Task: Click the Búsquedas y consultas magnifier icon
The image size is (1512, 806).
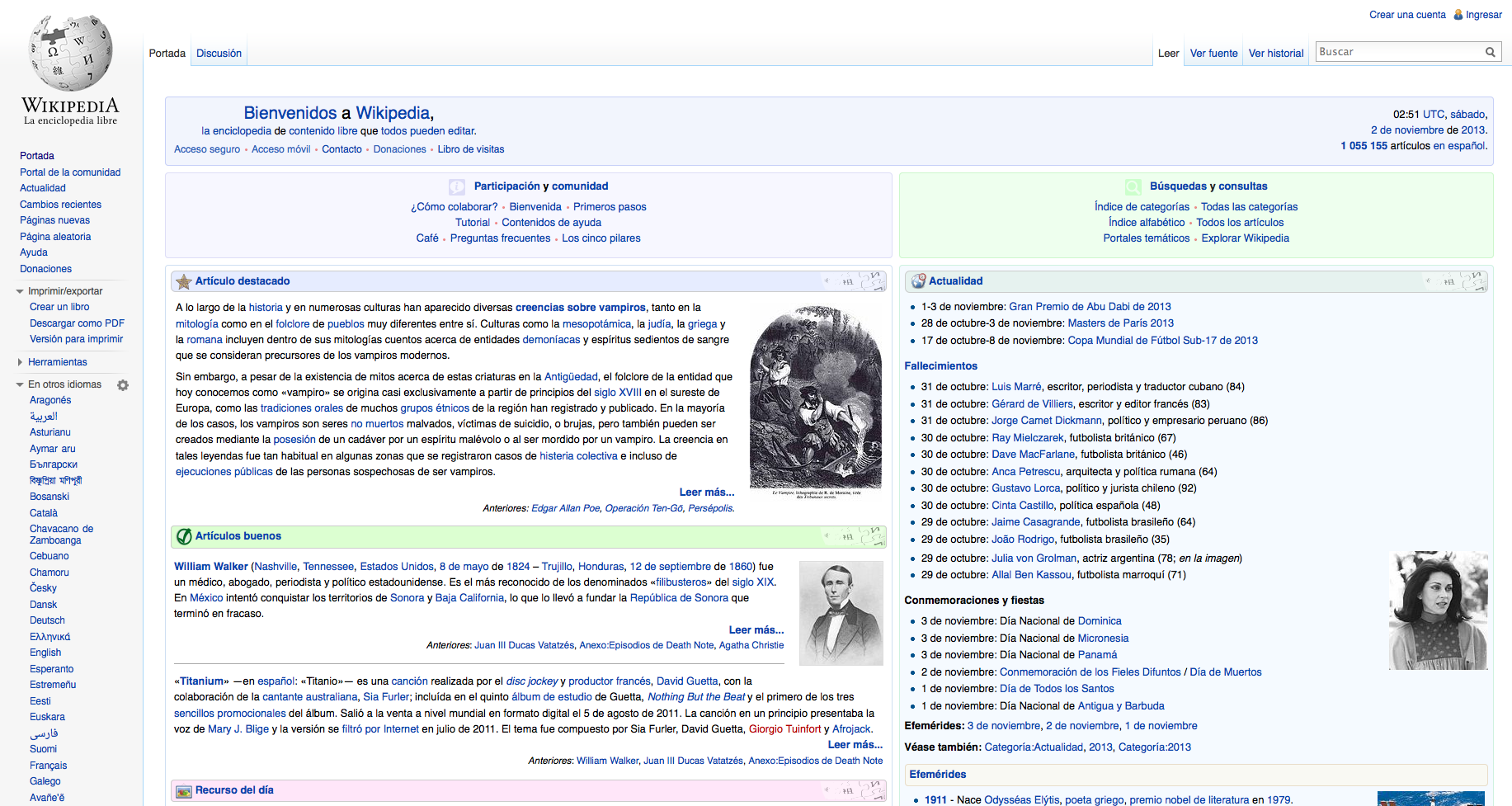Action: coord(1133,187)
